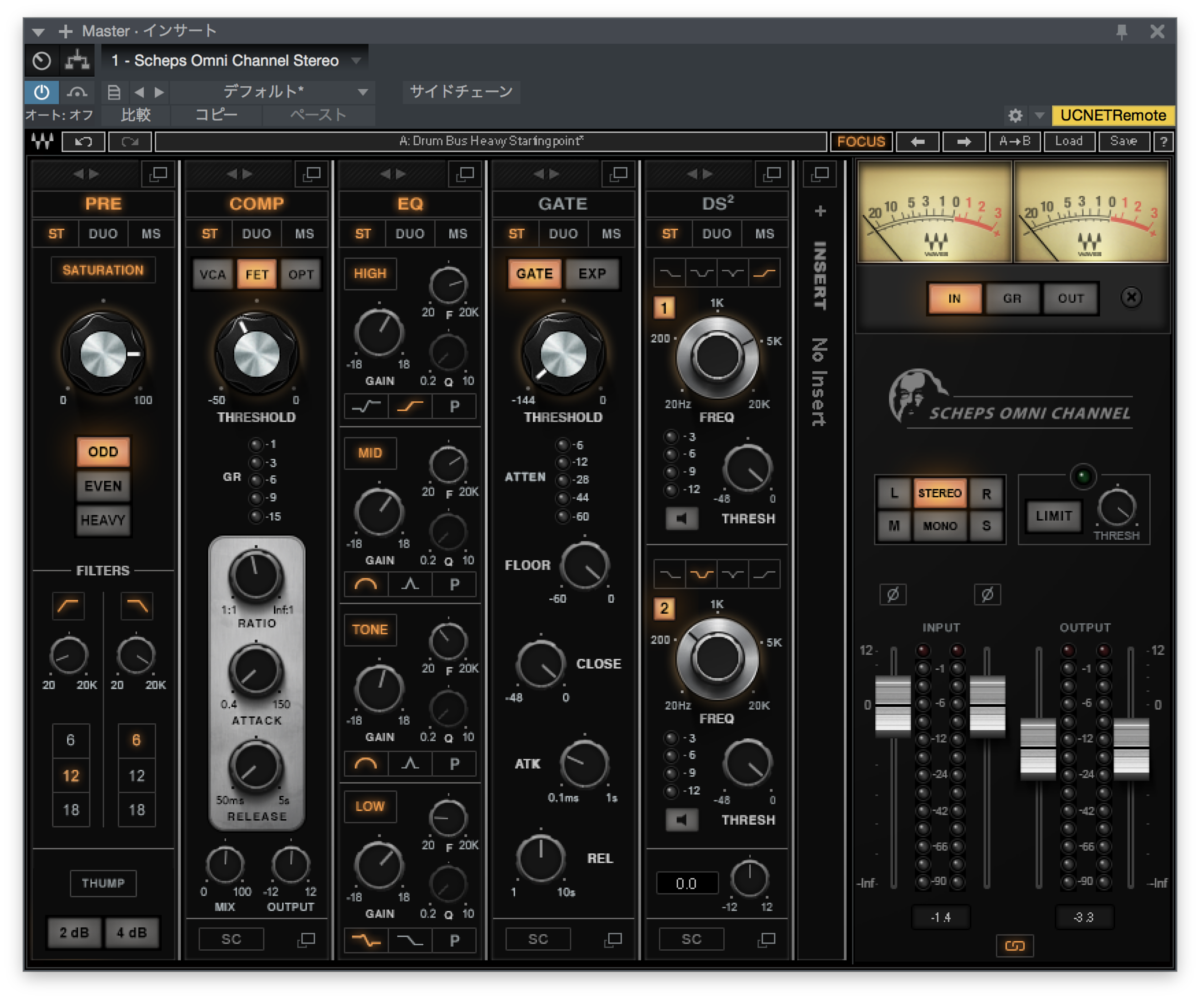Click the 比較 compare button
The height and width of the screenshot is (1000, 1200).
click(x=136, y=115)
